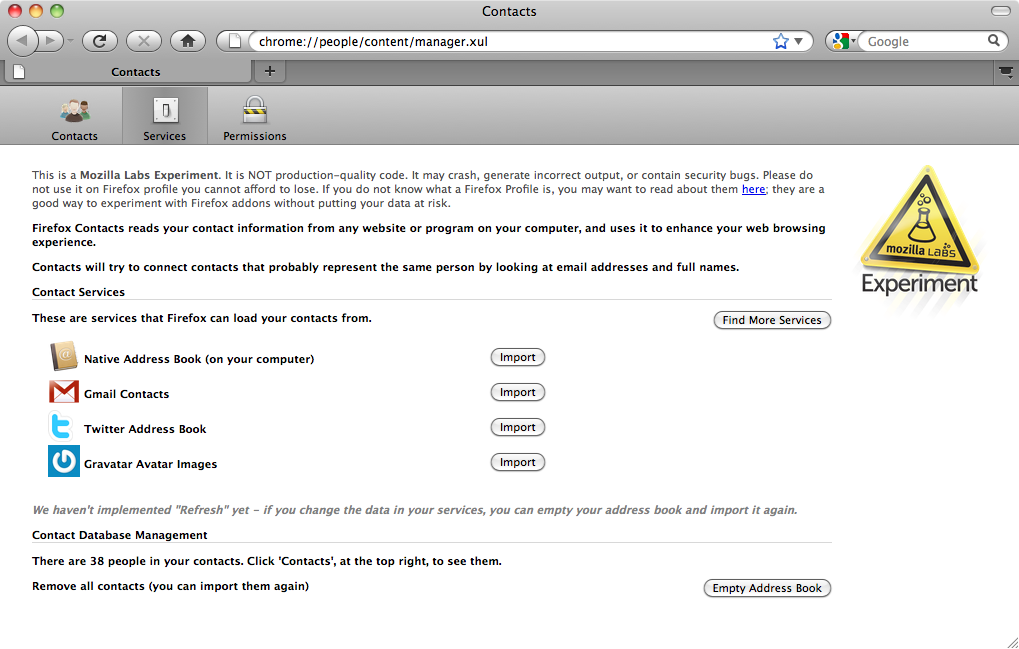
Task: Follow the 'here' Firefox Profile link
Action: coord(753,189)
